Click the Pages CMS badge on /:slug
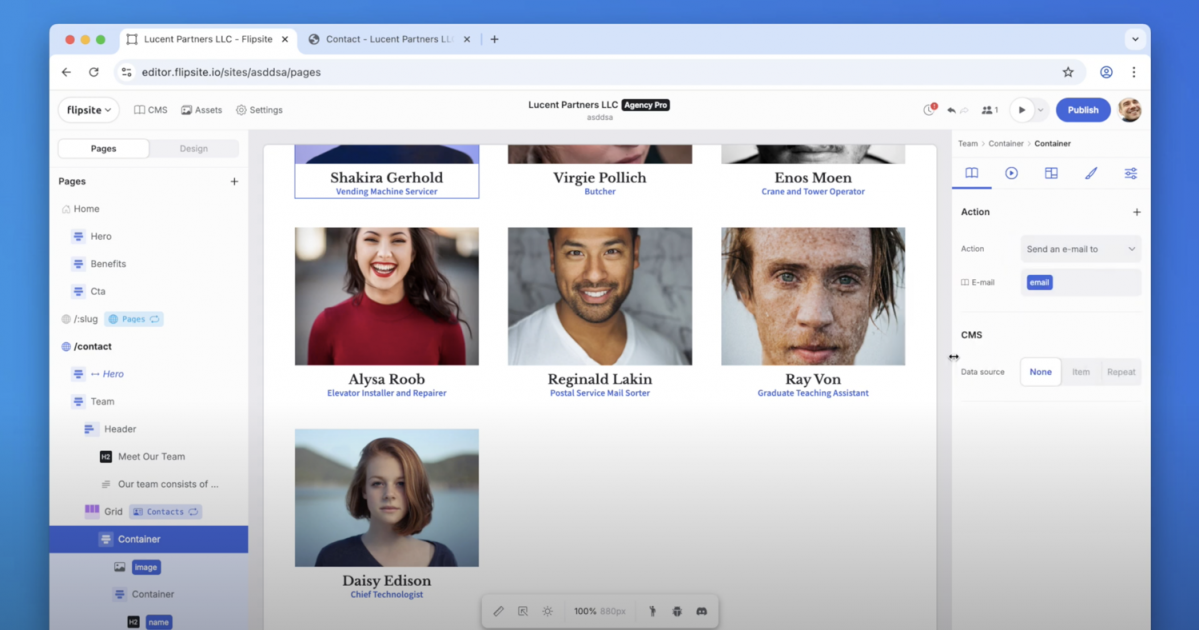Image resolution: width=1199 pixels, height=630 pixels. 134,319
